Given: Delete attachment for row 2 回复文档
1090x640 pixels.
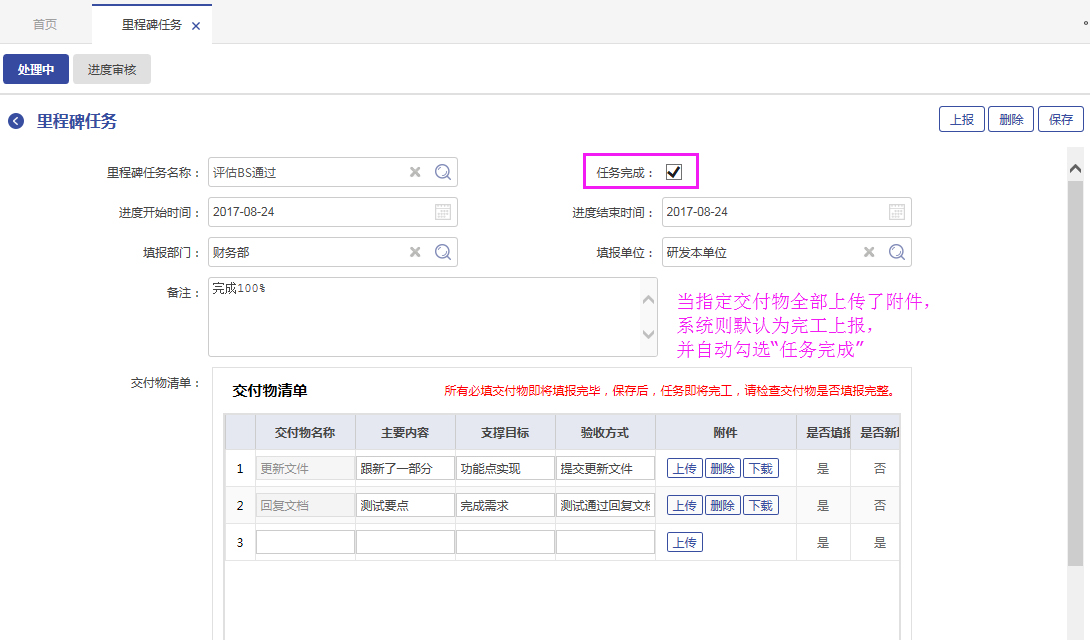Looking at the screenshot, I should 722,506.
